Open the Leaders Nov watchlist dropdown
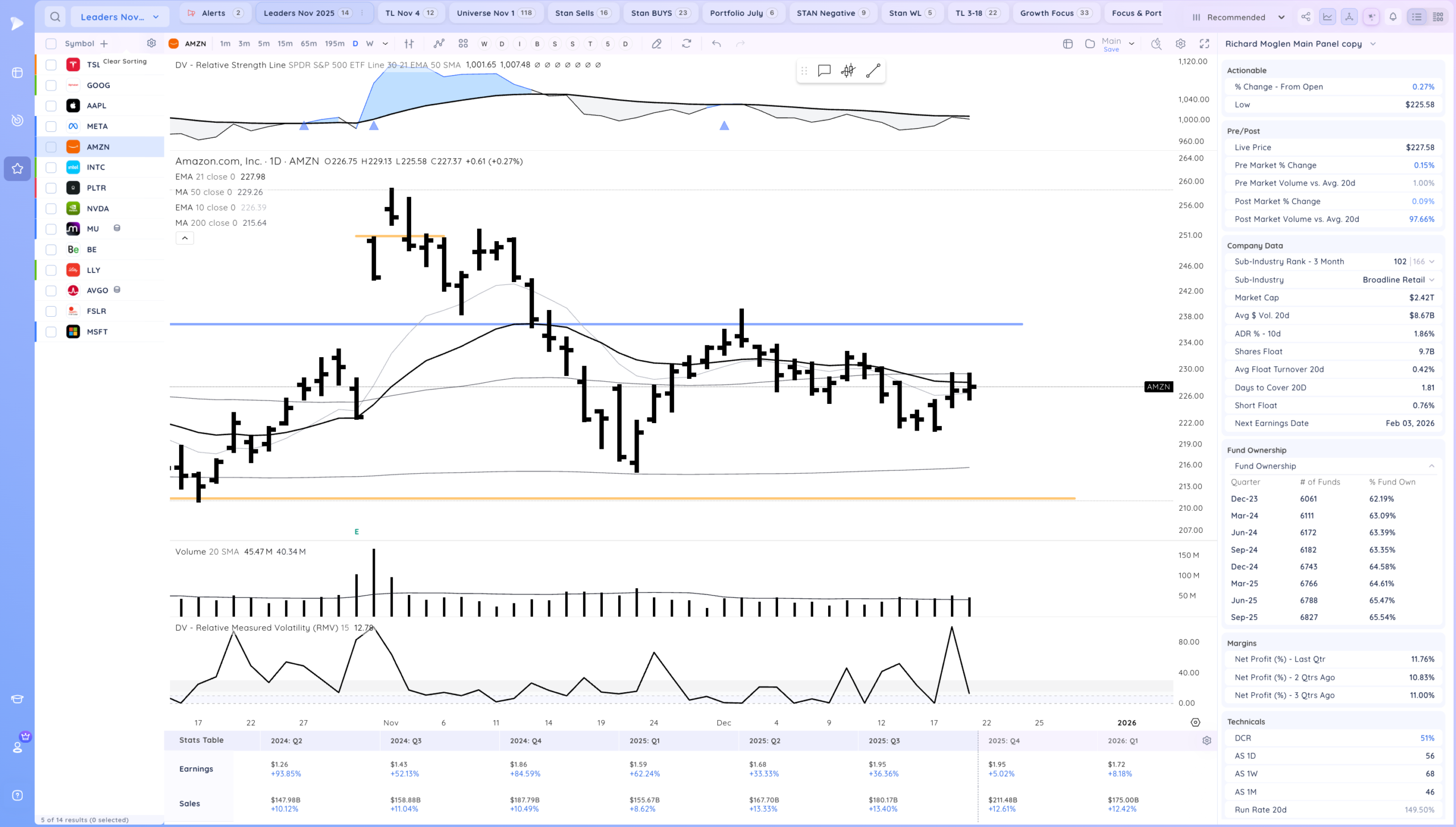 pos(119,17)
